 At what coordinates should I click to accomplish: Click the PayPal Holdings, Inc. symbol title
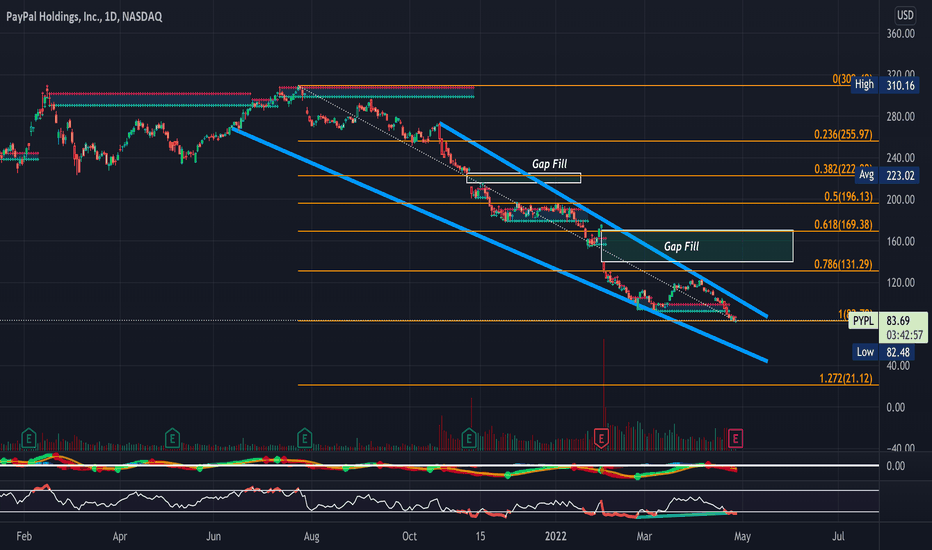(84, 17)
